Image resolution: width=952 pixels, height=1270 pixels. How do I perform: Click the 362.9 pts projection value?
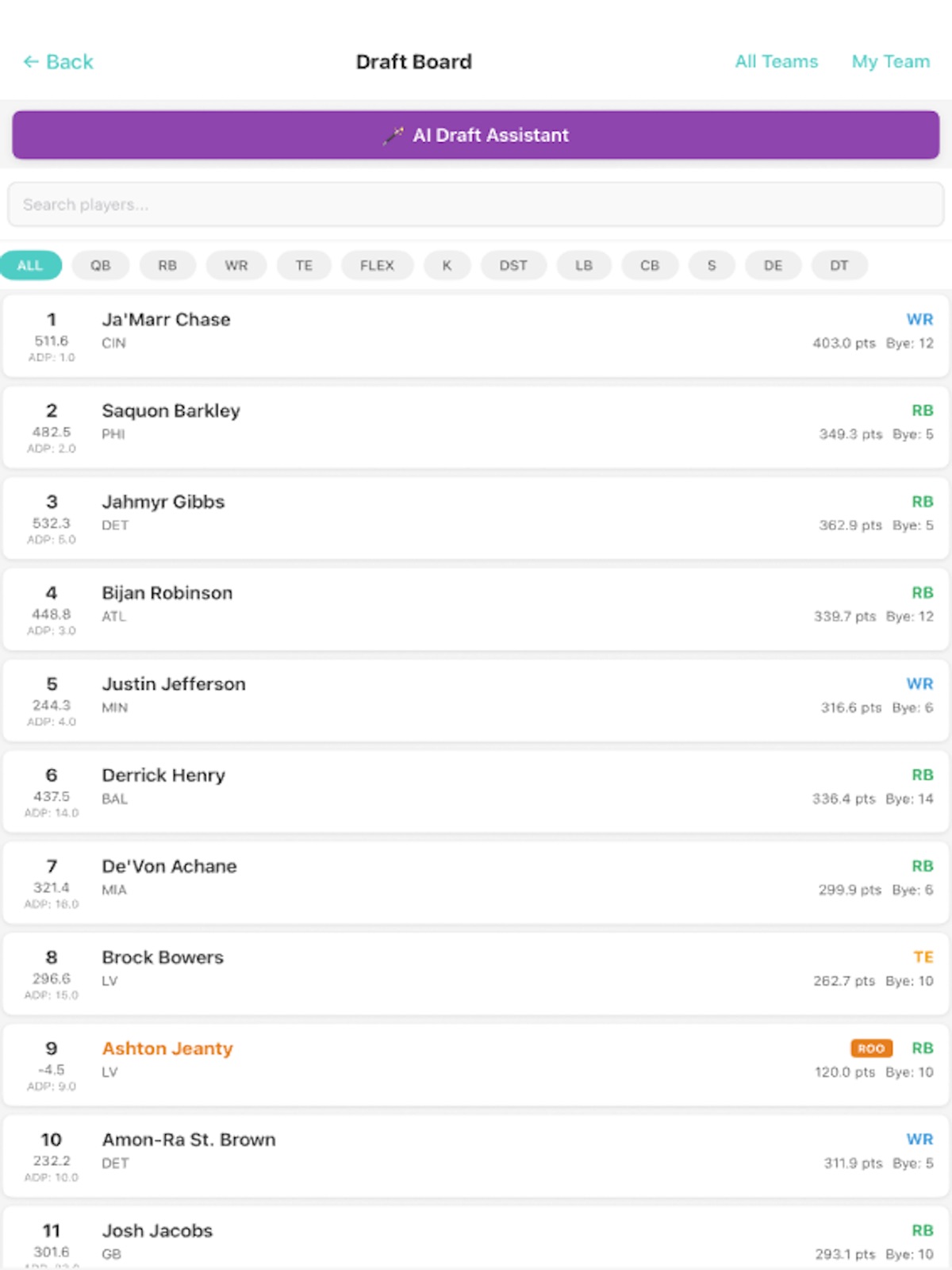[x=850, y=525]
